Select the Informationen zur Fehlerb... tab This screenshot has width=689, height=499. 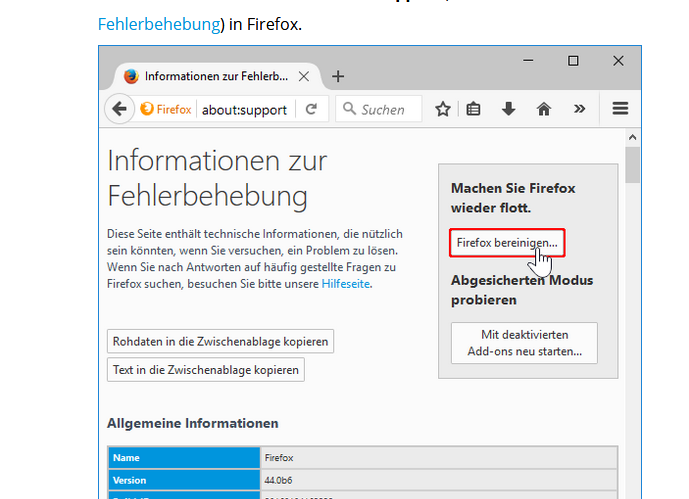[216, 76]
